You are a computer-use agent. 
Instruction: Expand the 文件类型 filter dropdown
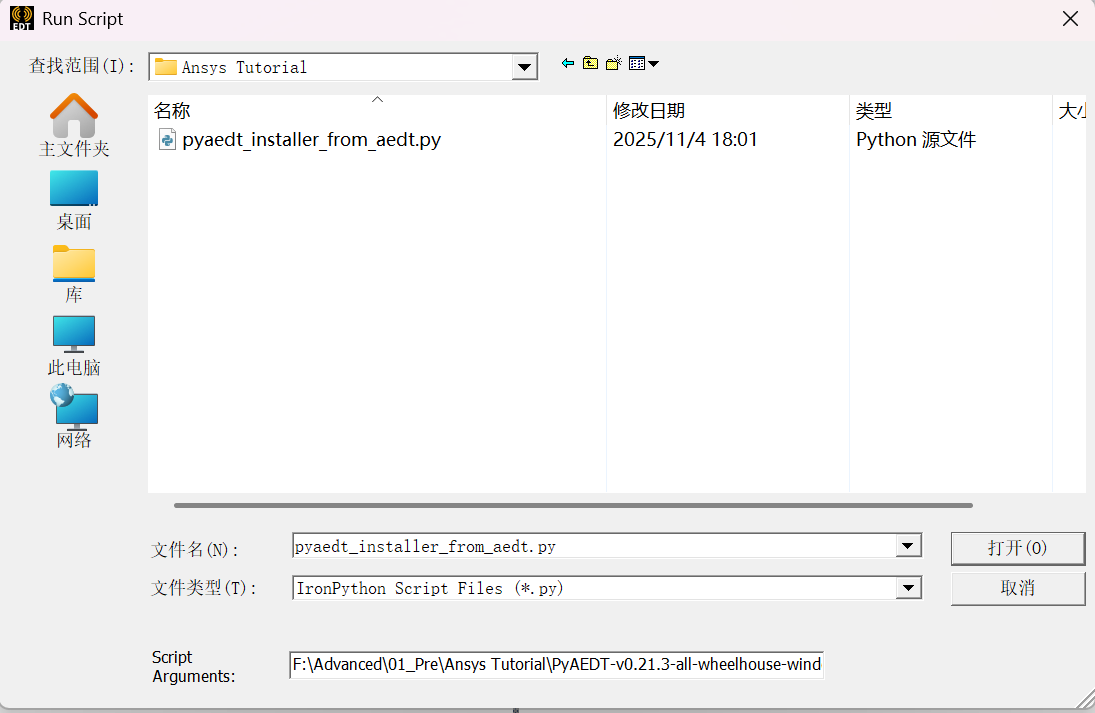coord(908,588)
